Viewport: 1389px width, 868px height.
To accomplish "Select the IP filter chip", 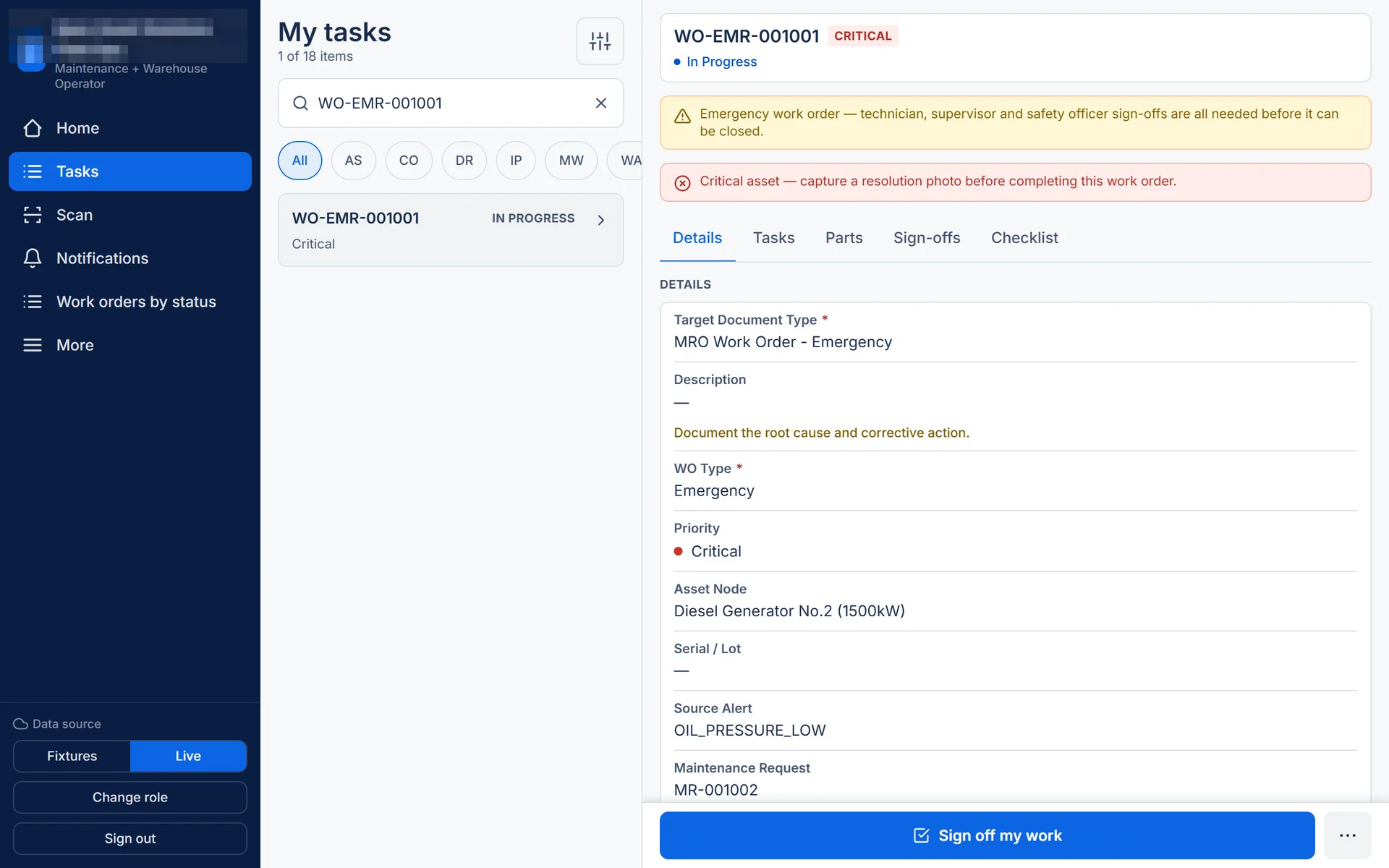I will coord(516,161).
